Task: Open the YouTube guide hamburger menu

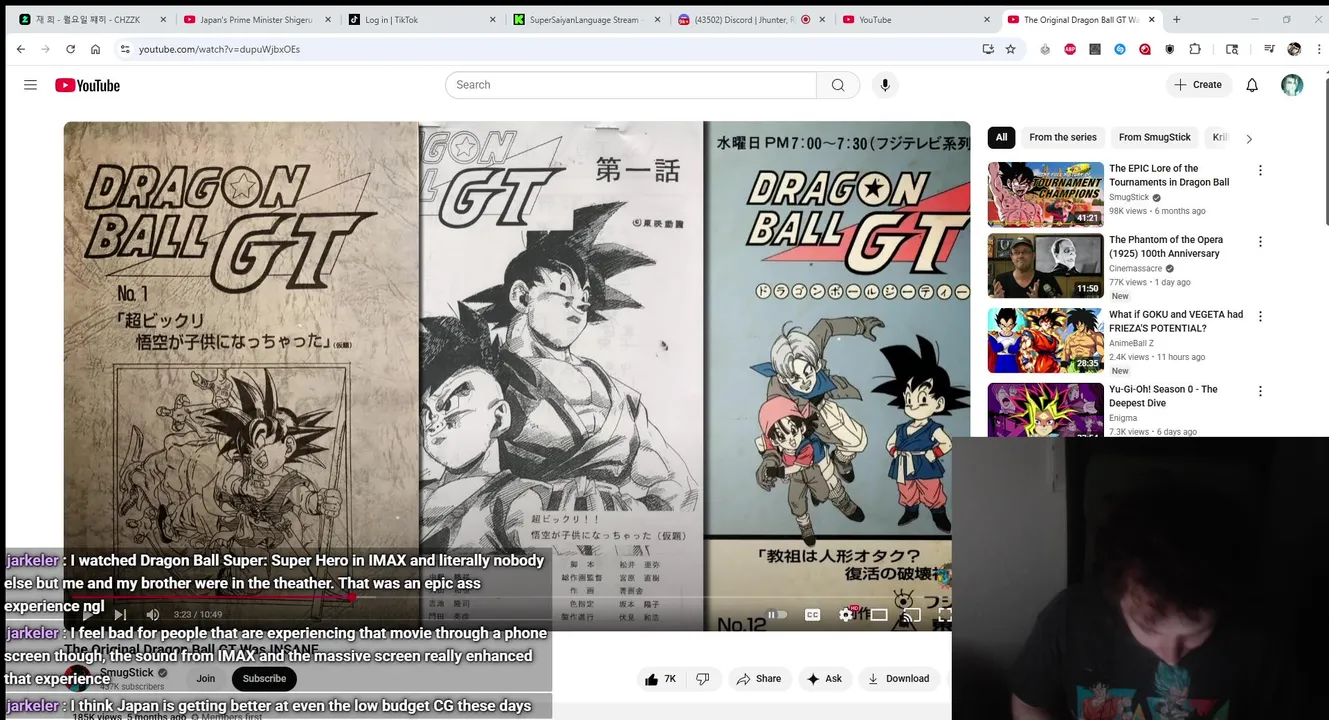Action: pos(30,85)
